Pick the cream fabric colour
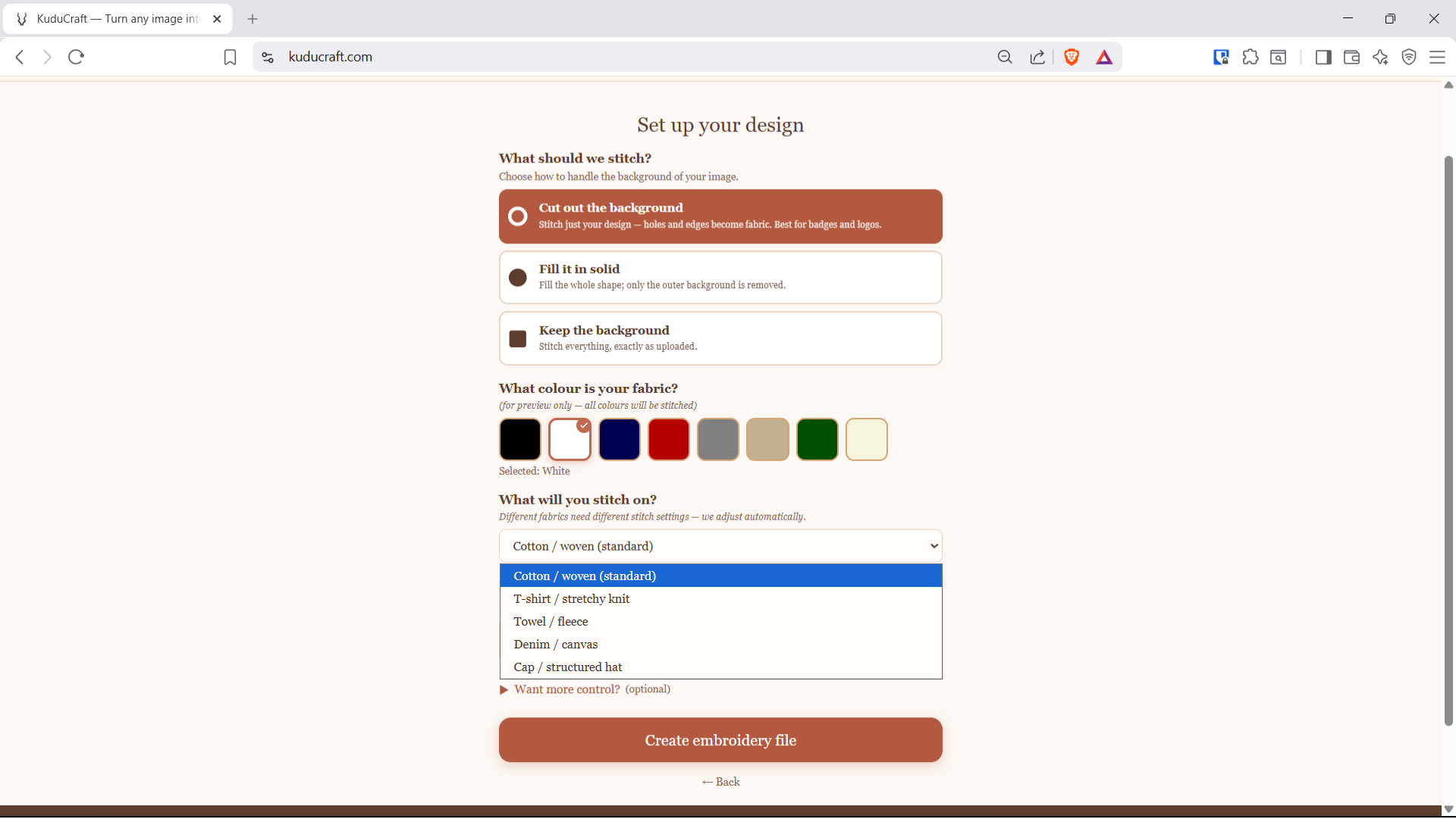The width and height of the screenshot is (1456, 819). click(867, 439)
